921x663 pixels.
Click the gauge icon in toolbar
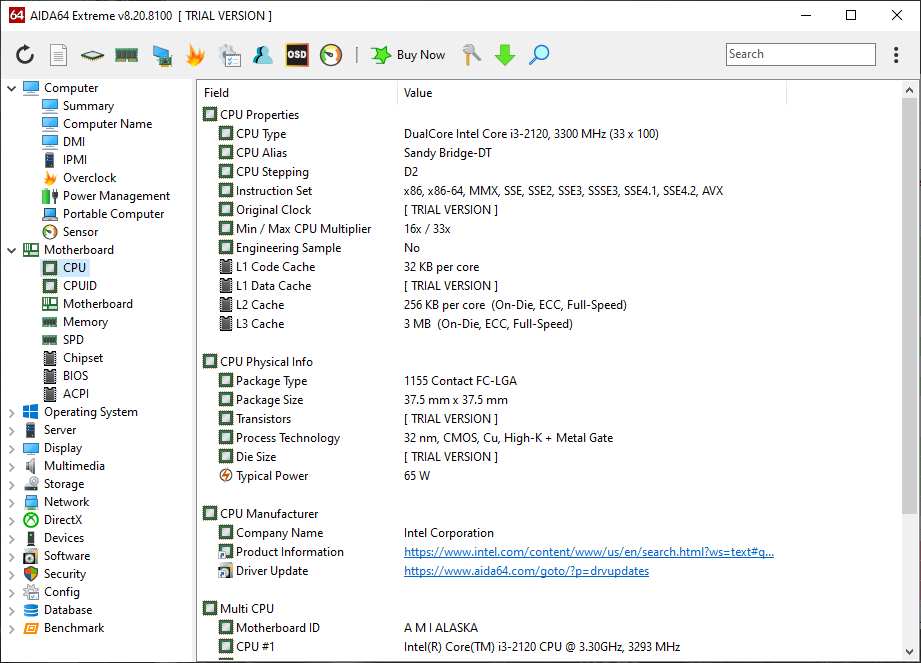331,55
